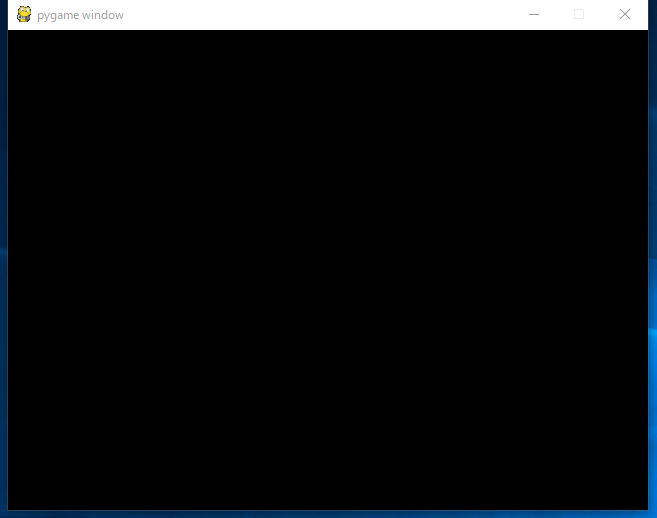Close the pygame window

click(625, 14)
